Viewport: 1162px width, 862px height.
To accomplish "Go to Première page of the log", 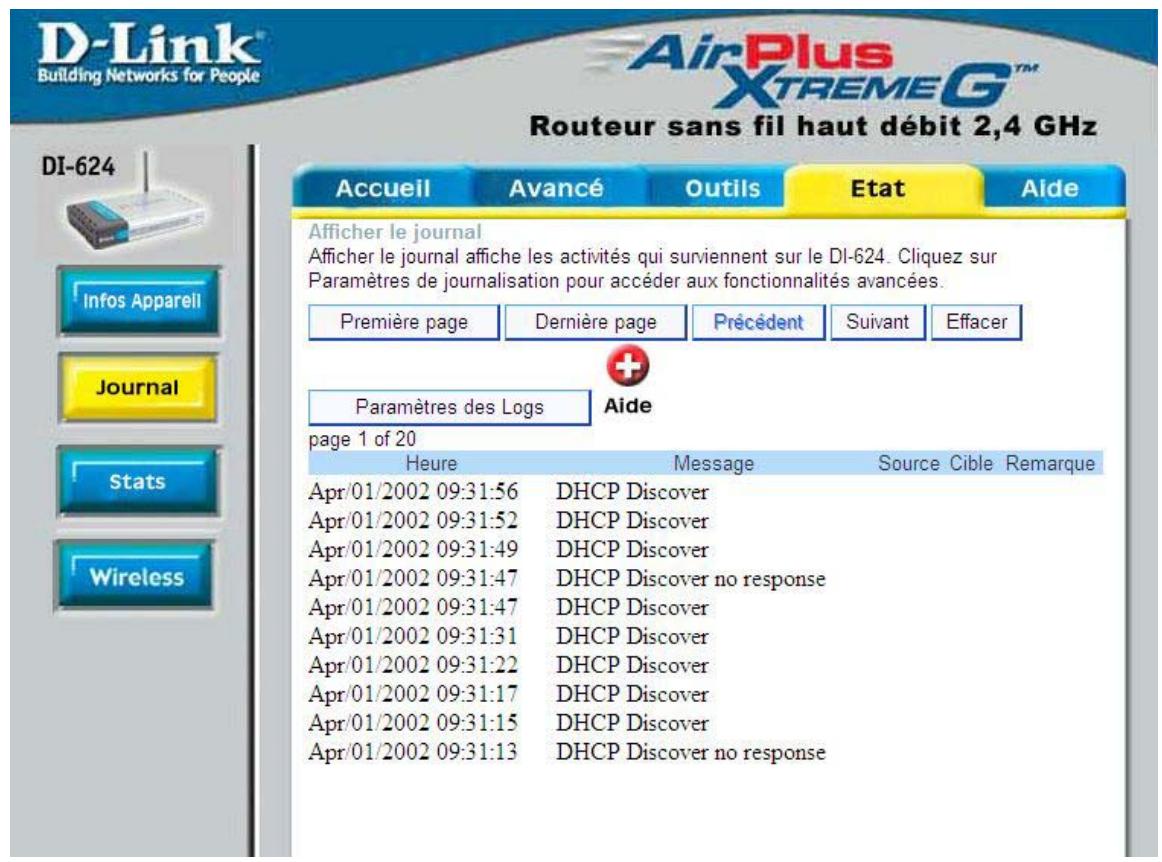I will [x=404, y=322].
